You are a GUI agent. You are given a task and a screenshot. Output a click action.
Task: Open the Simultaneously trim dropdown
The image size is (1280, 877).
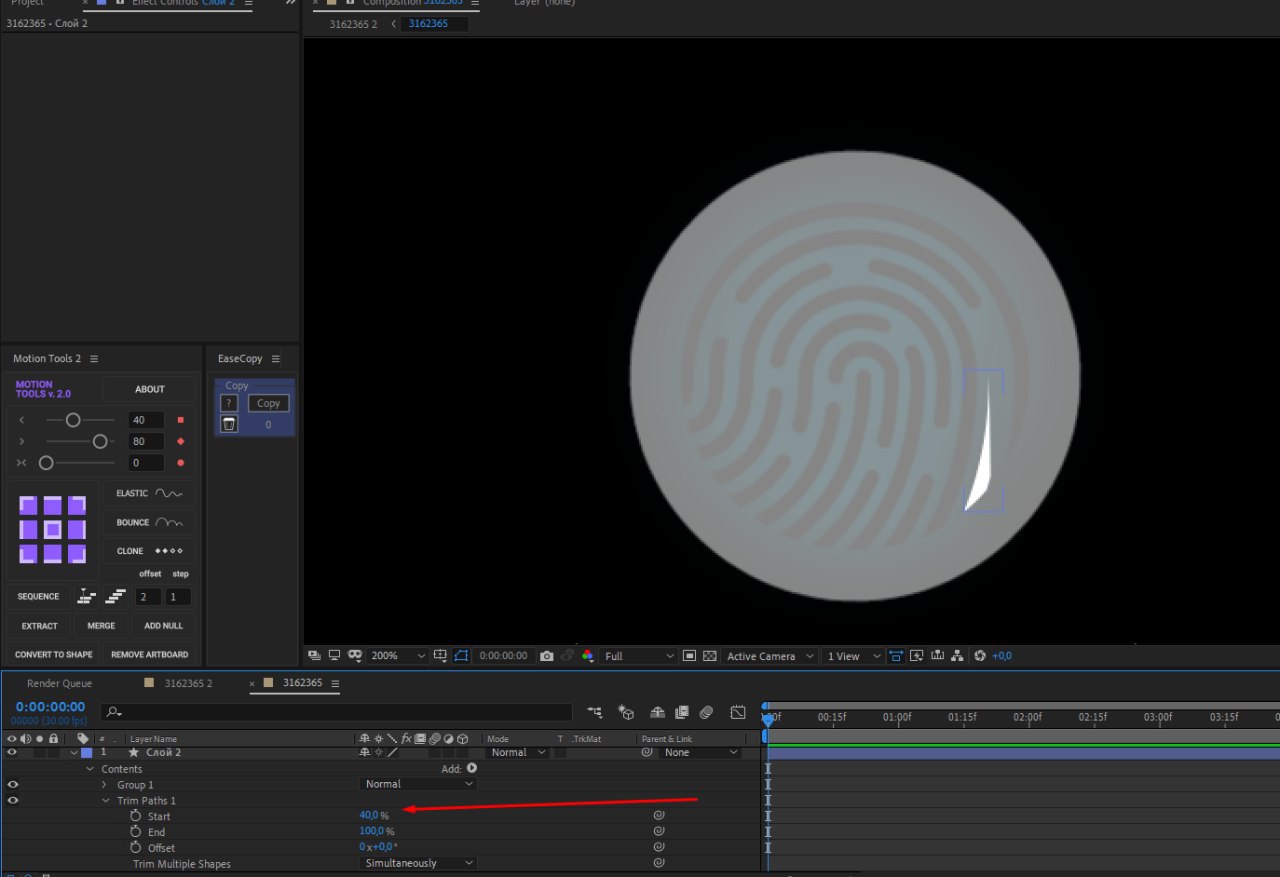click(418, 863)
